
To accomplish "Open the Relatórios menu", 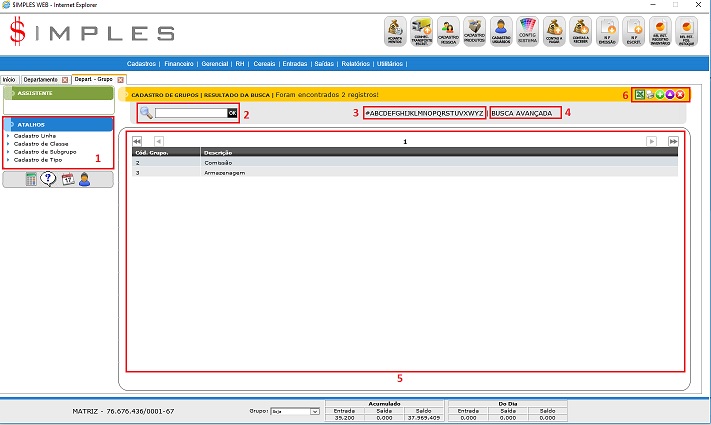I will (355, 63).
